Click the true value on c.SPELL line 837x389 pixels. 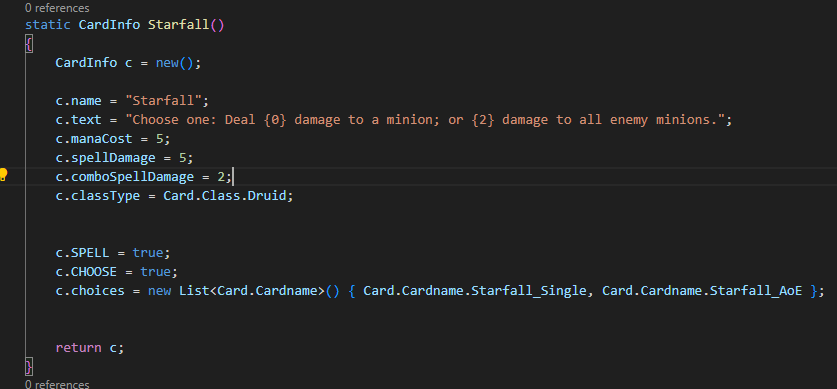tap(148, 252)
